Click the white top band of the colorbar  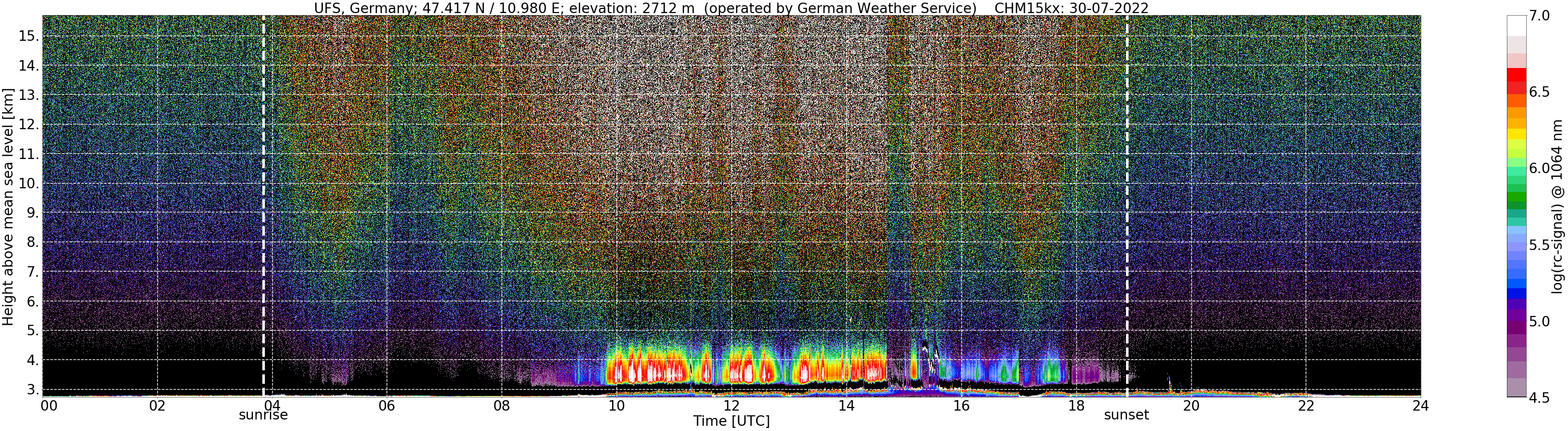point(1517,26)
